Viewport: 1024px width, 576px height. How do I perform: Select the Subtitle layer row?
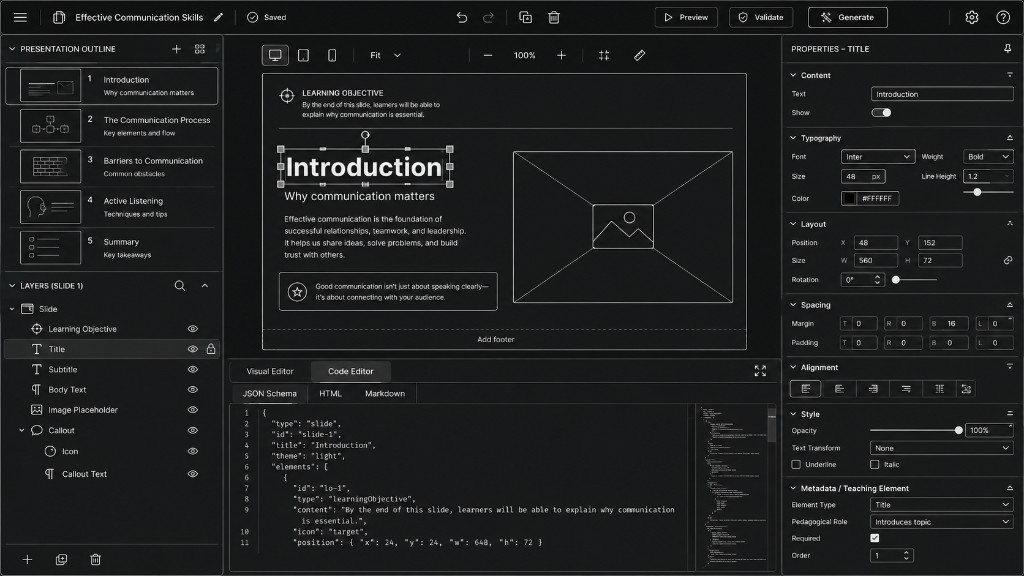[111, 370]
